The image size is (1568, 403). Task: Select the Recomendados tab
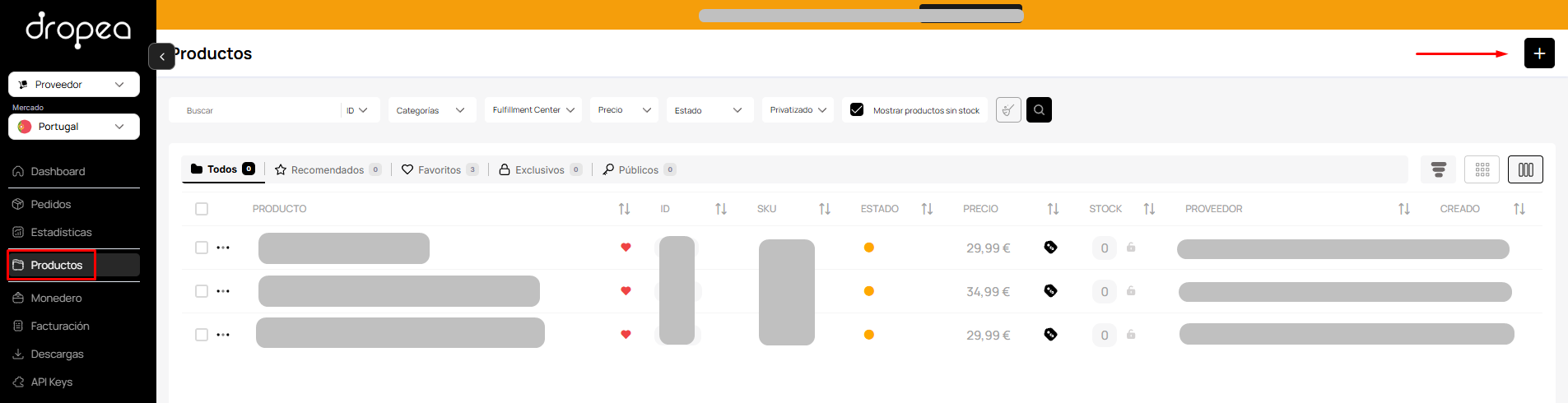point(328,169)
